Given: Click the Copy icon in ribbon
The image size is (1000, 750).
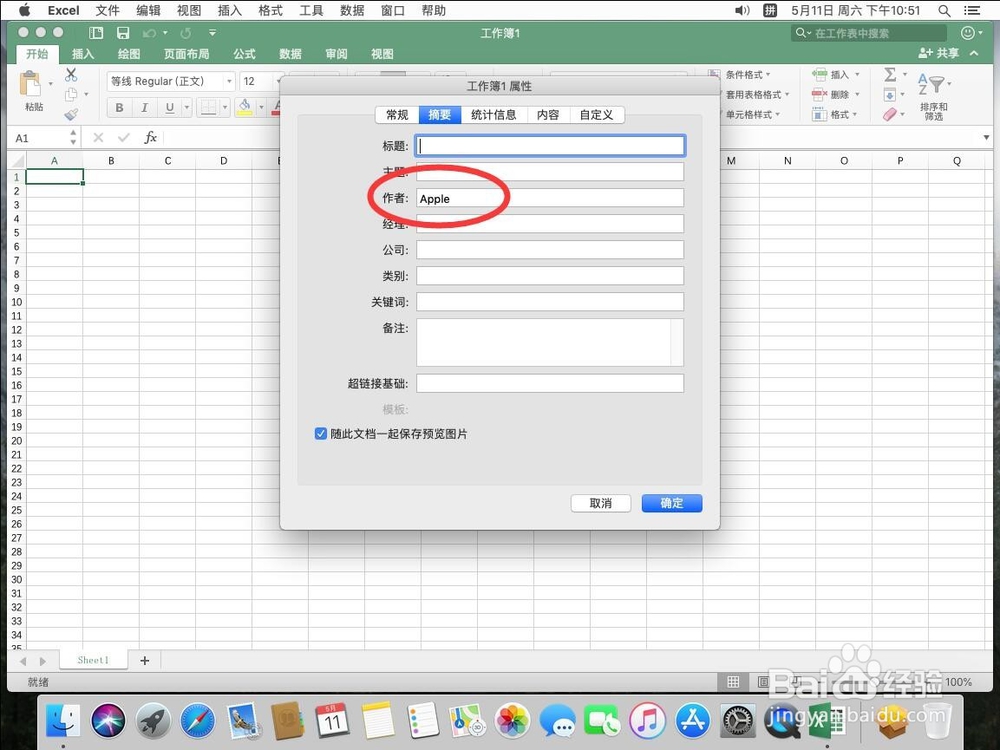Looking at the screenshot, I should pos(71,94).
